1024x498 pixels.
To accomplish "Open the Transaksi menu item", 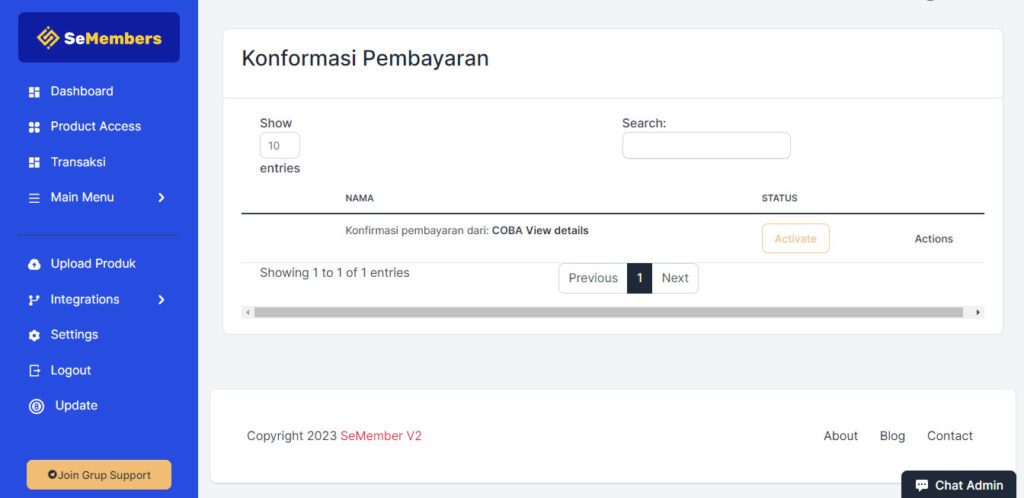I will [78, 162].
